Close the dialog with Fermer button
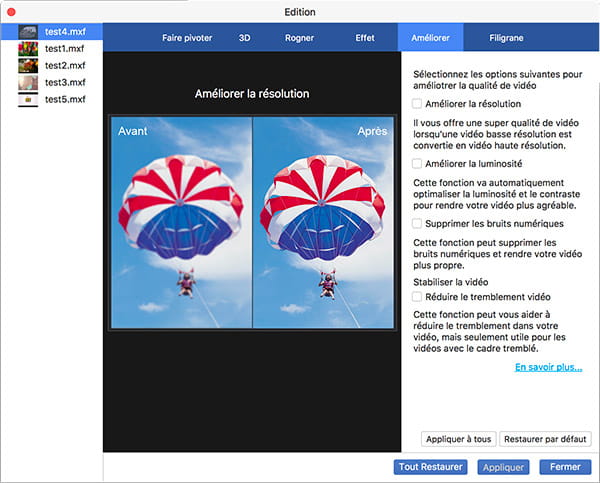Image resolution: width=600 pixels, height=483 pixels. [x=565, y=467]
